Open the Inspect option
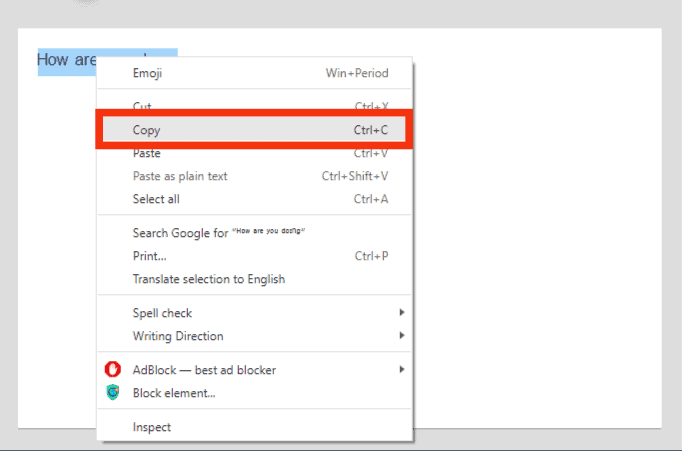The height and width of the screenshot is (451, 682). [152, 427]
